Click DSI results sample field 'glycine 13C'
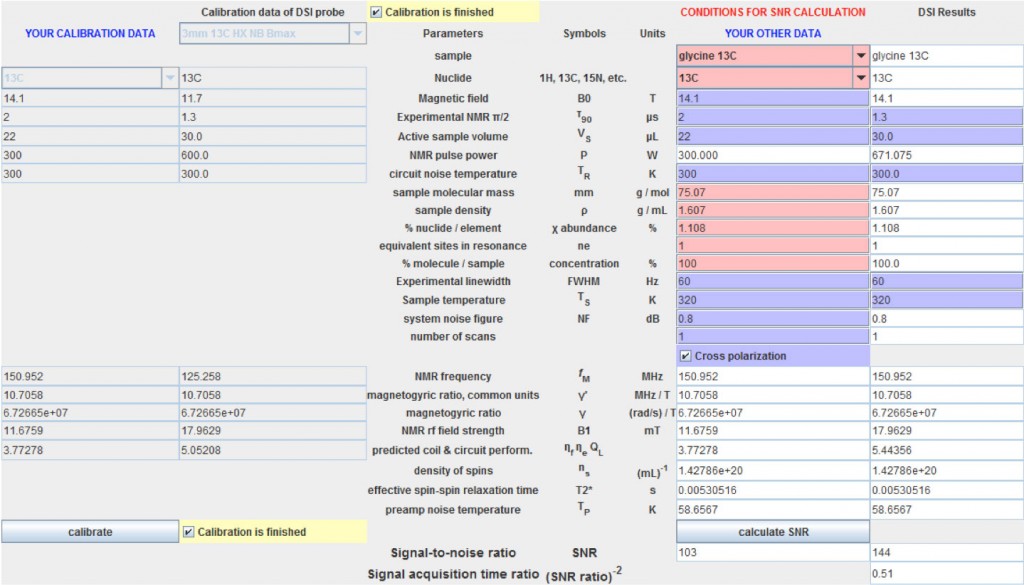 (946, 55)
